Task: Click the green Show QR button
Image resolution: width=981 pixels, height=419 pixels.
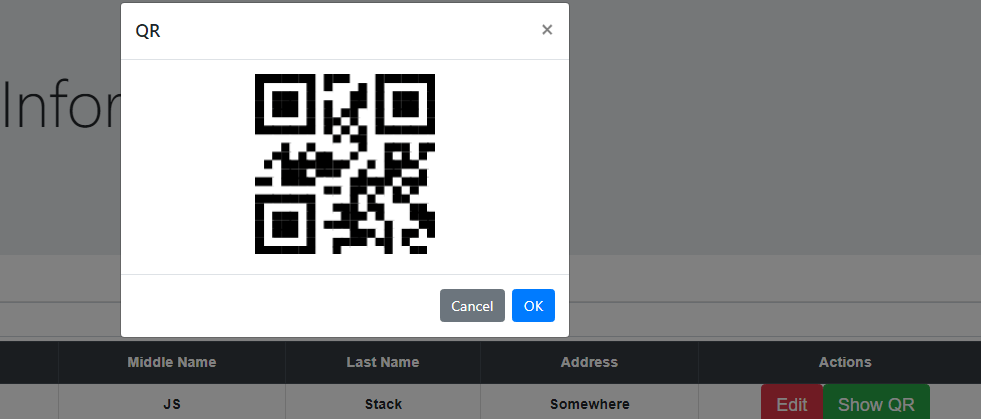Action: (x=876, y=403)
